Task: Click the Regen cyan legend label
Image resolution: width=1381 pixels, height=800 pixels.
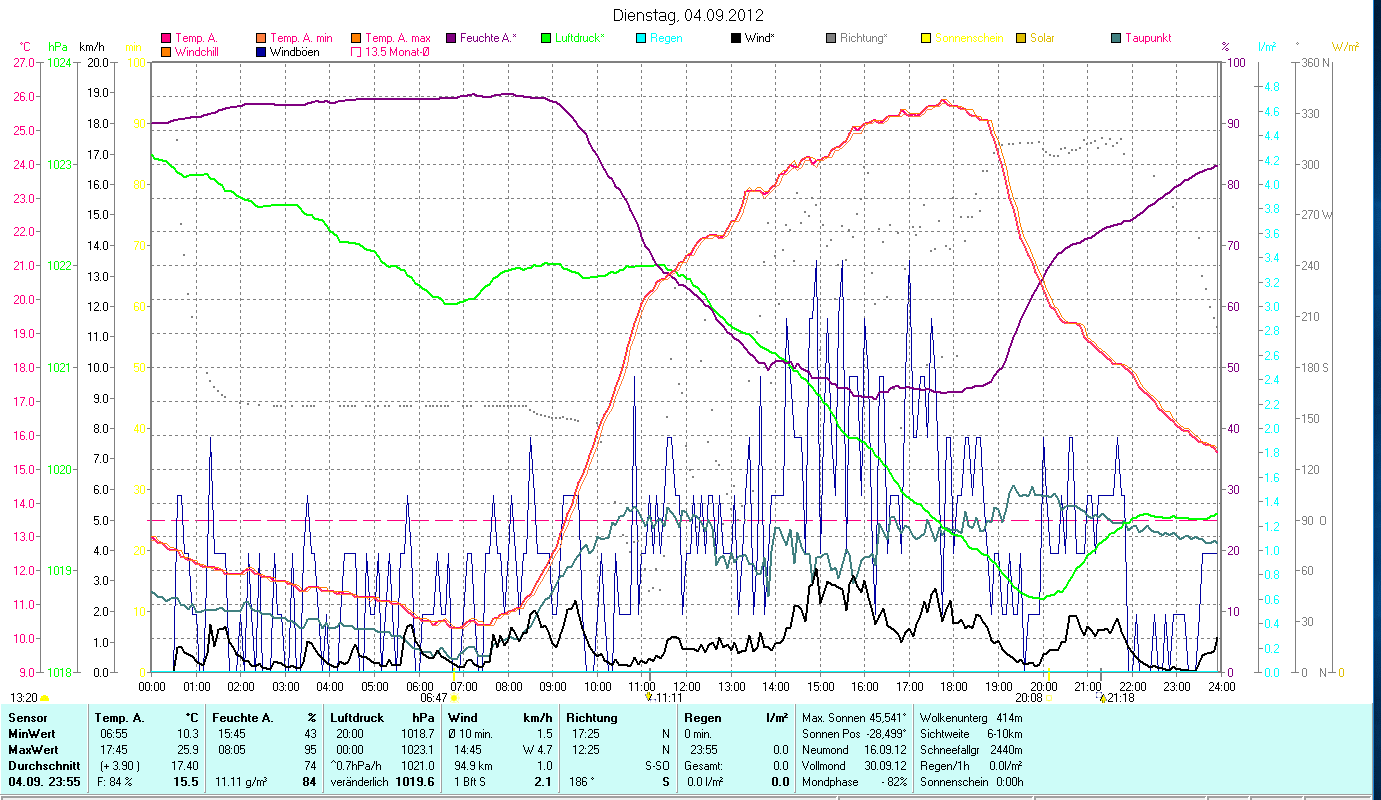Action: coord(666,38)
